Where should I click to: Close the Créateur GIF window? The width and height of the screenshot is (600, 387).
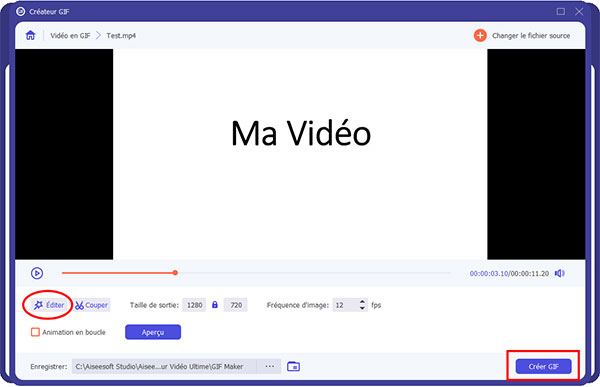pos(579,11)
